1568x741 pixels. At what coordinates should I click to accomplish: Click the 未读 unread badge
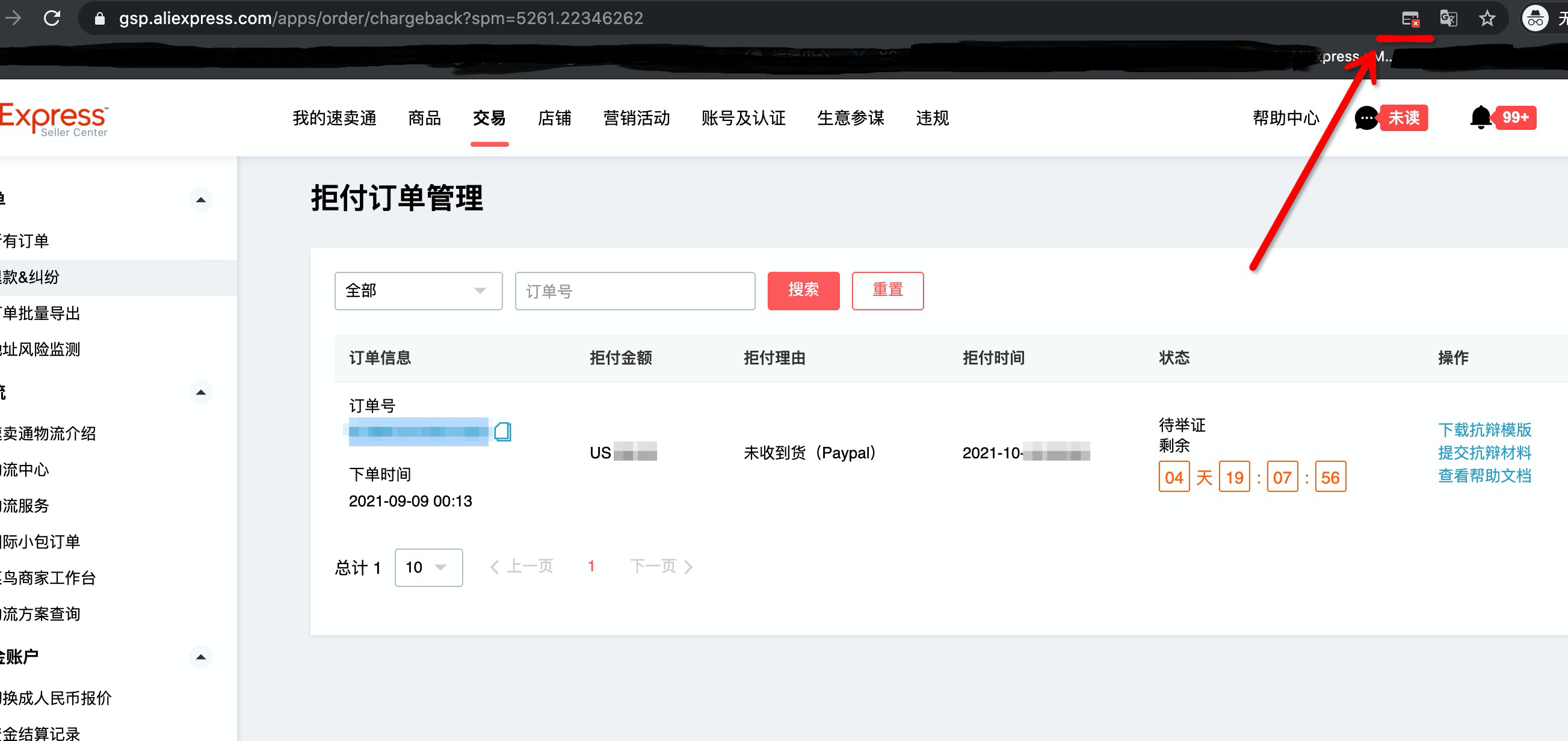[1404, 117]
